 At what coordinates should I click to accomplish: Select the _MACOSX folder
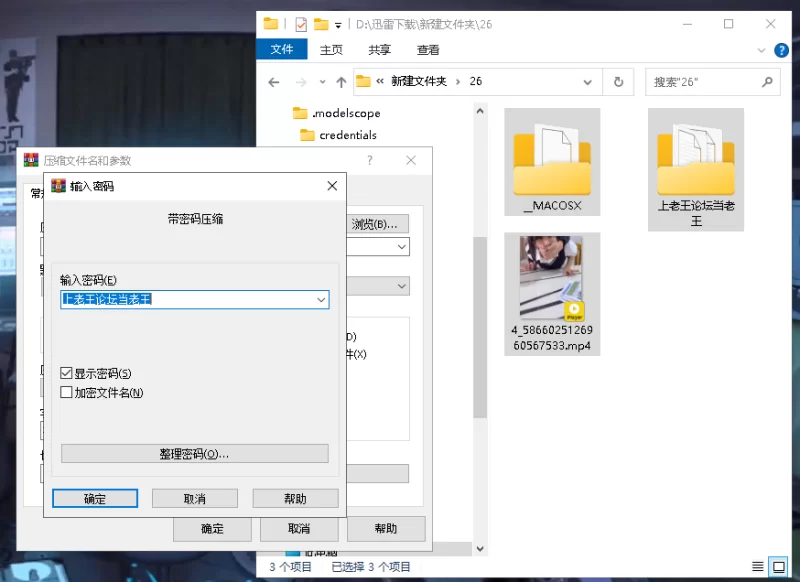point(552,162)
